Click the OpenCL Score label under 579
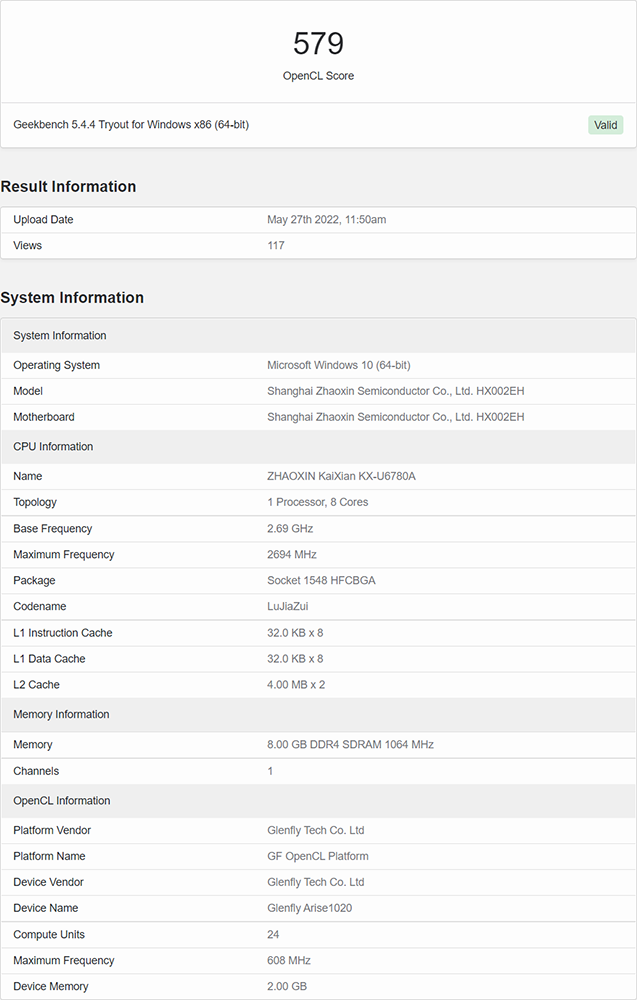This screenshot has width=637, height=1000. point(318,76)
